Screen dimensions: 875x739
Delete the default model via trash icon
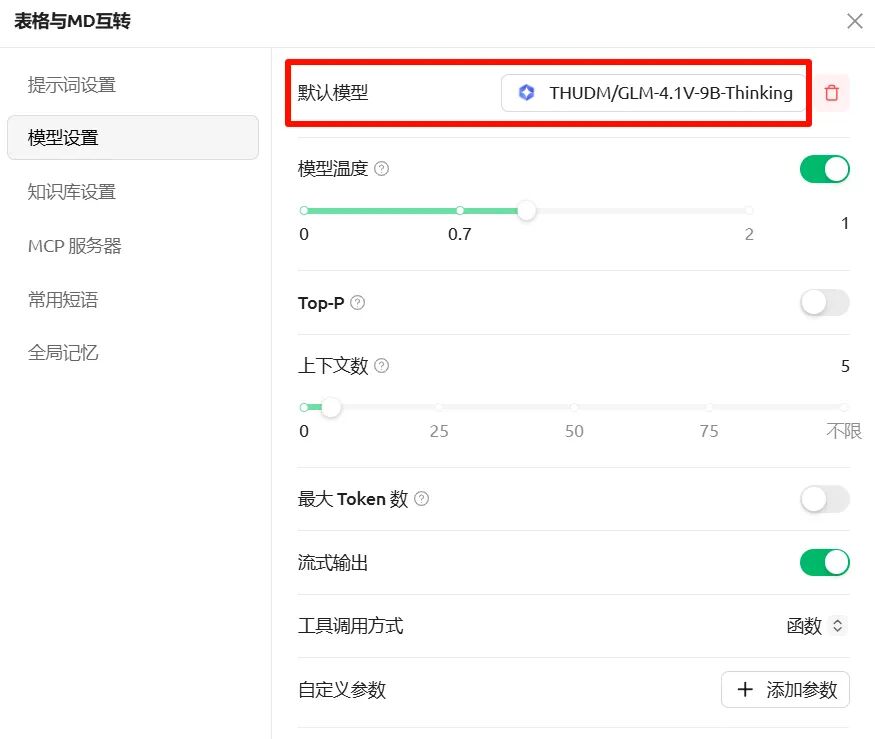[x=831, y=92]
